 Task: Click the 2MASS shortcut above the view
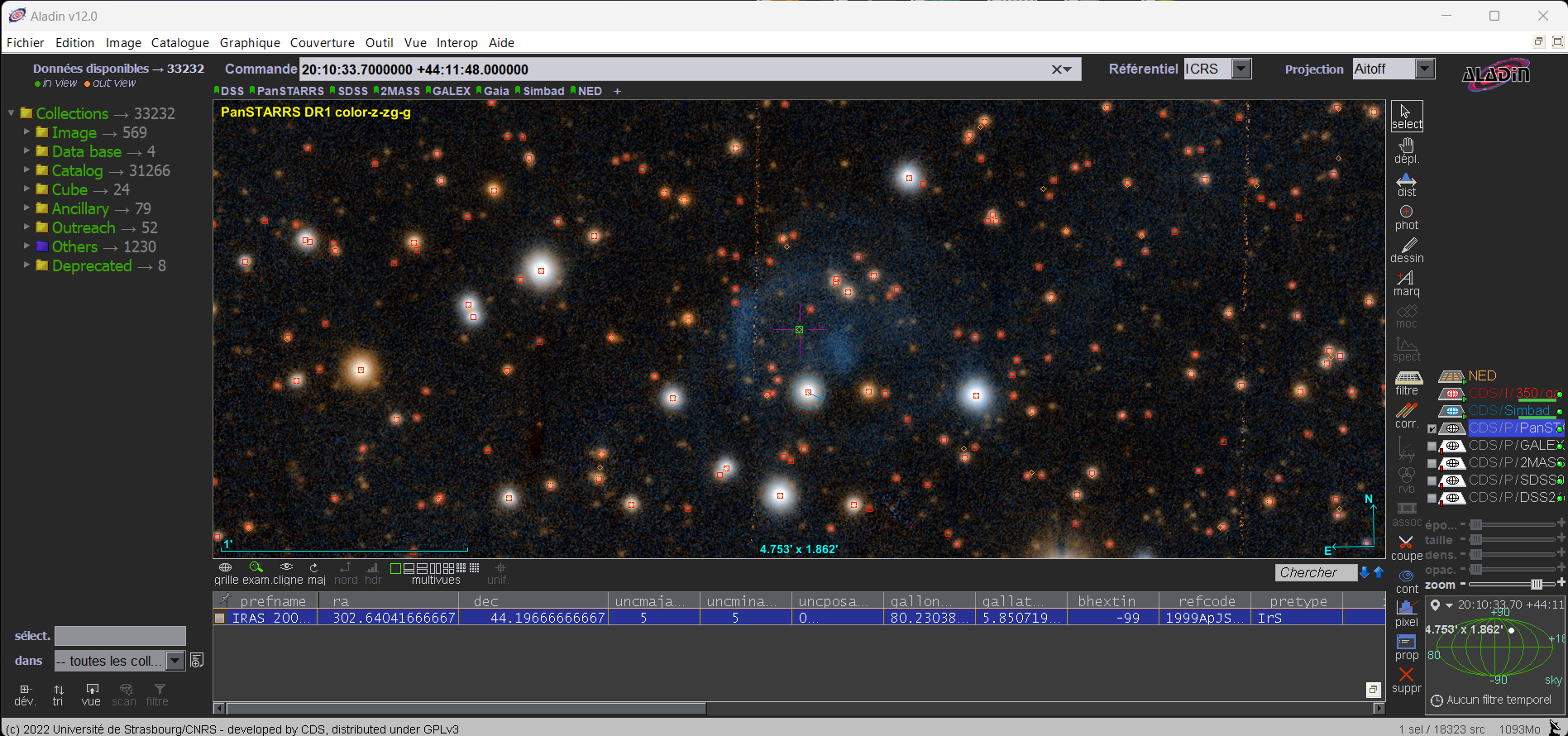coord(399,91)
